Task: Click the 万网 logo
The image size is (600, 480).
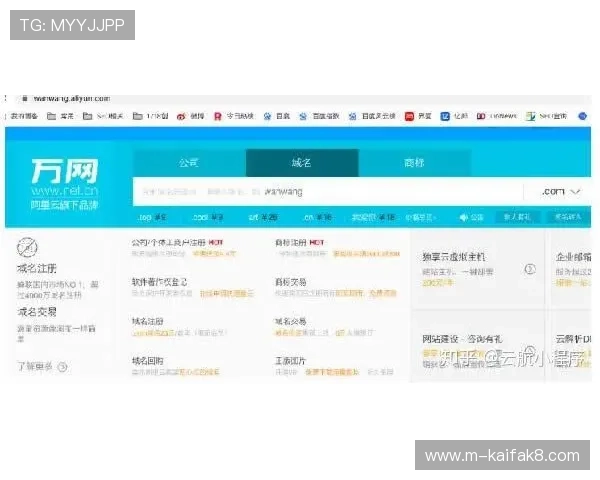Action: pos(65,171)
